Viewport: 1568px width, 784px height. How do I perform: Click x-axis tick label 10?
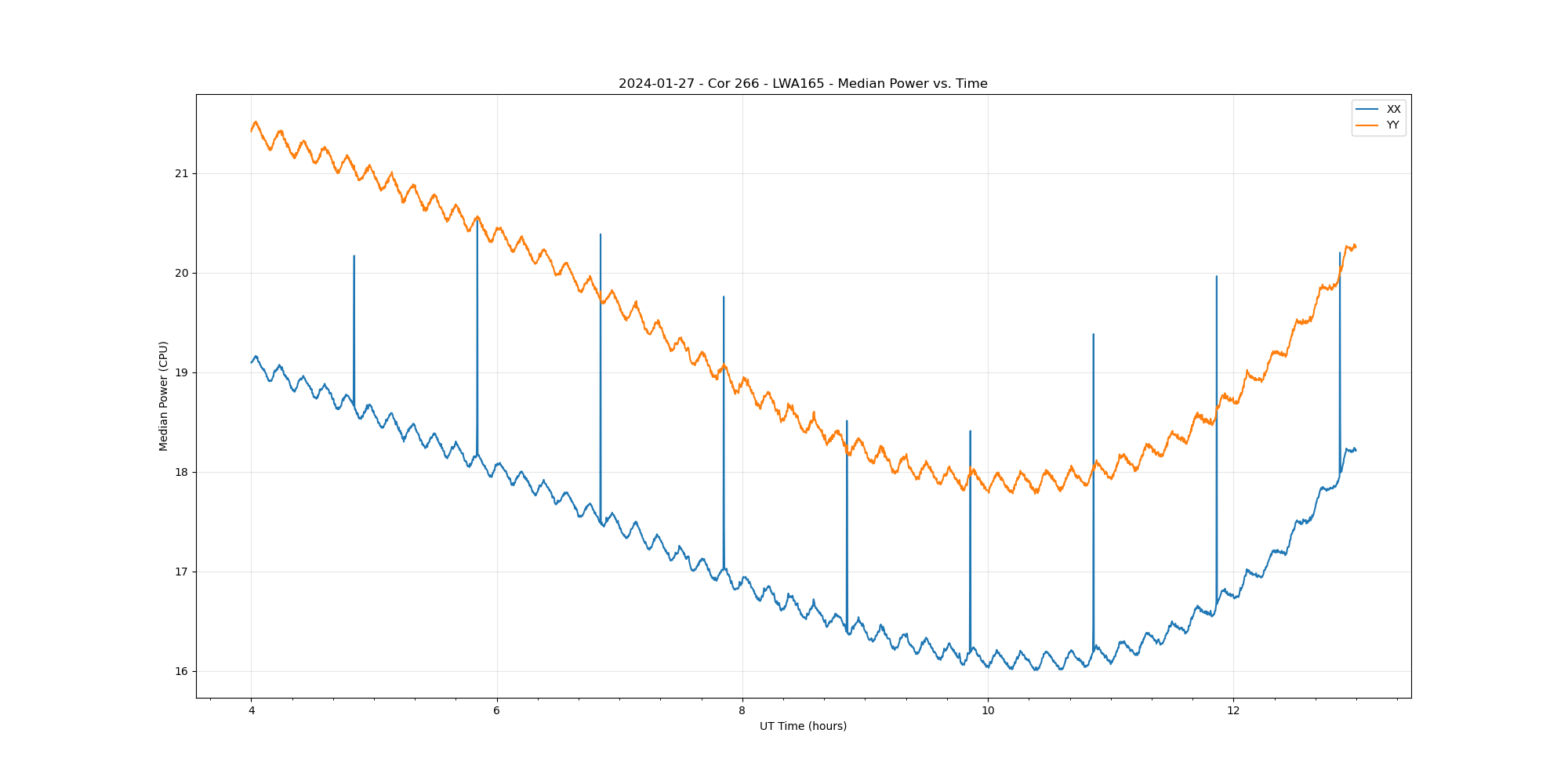(x=988, y=711)
